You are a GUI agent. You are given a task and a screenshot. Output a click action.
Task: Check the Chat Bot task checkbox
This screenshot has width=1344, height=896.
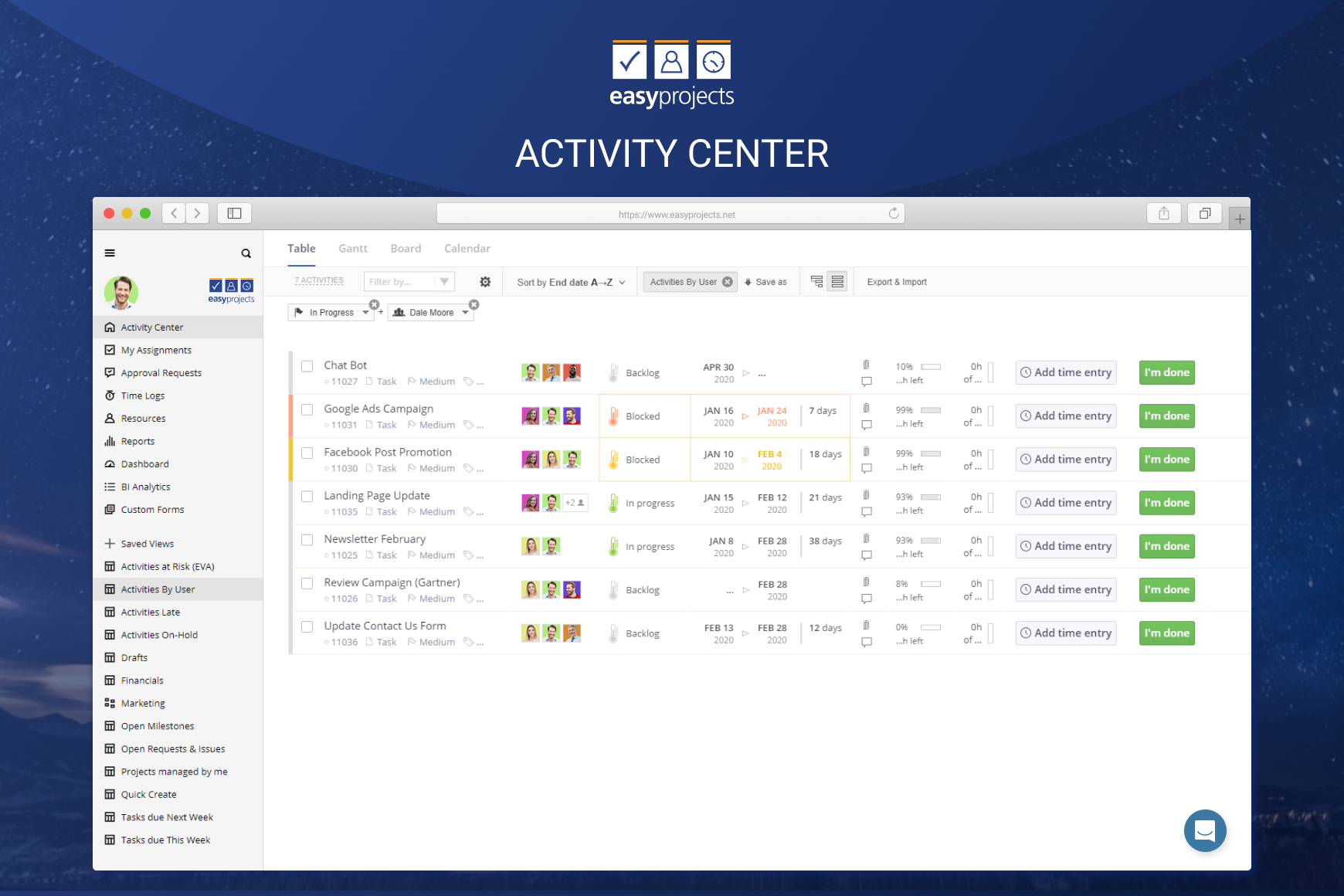[307, 366]
